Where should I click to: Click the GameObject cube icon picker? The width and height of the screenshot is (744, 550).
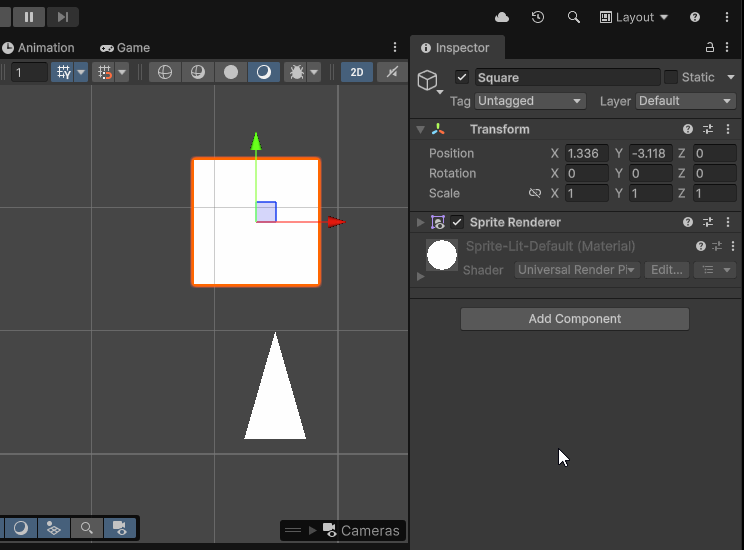pos(429,81)
